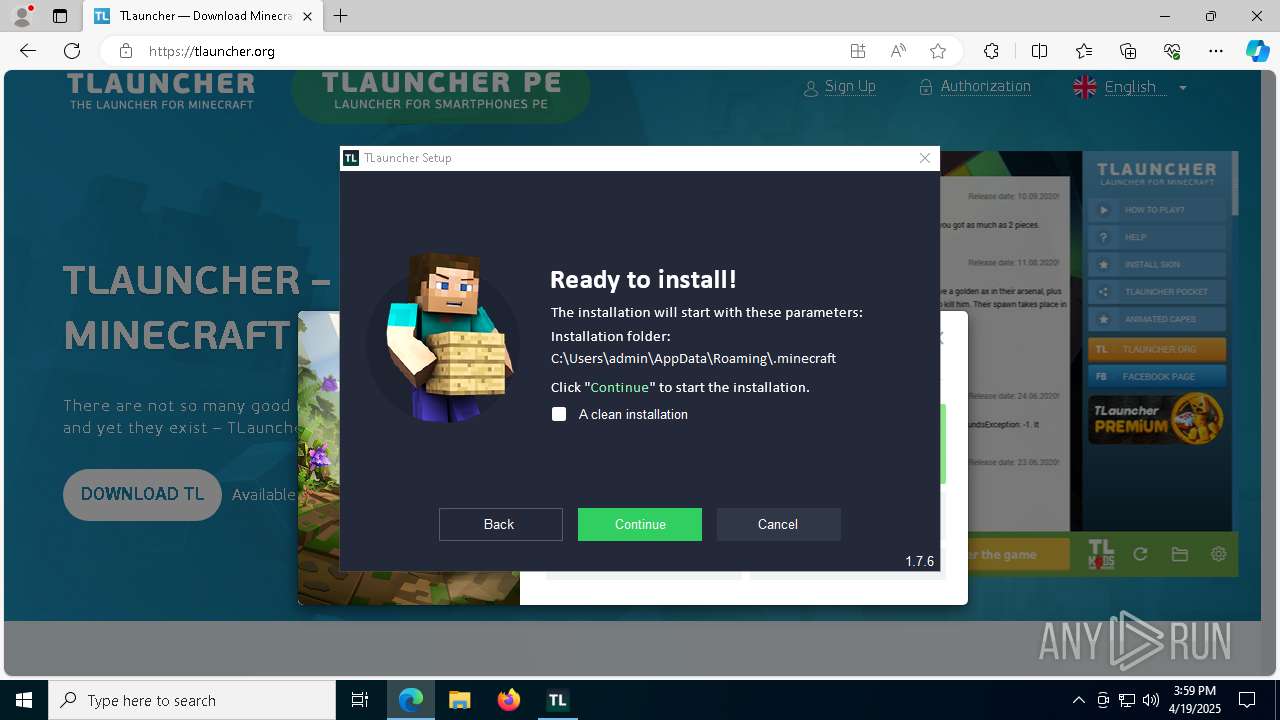This screenshot has width=1280, height=720.
Task: View site information lock icon
Action: [126, 51]
